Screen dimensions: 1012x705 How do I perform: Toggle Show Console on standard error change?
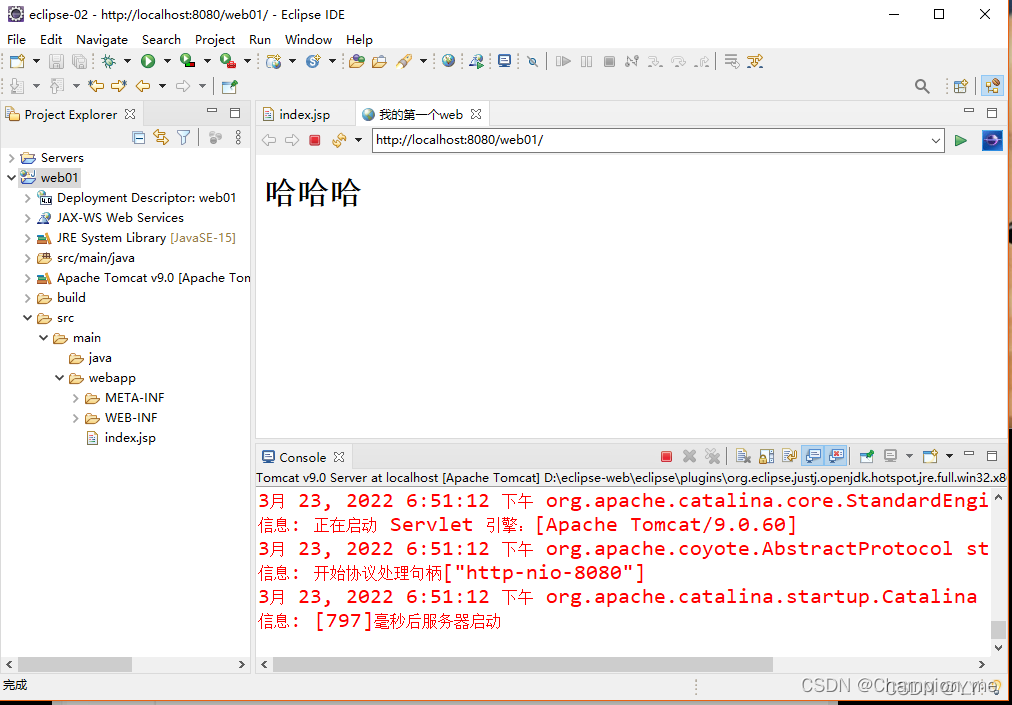pyautogui.click(x=836, y=456)
